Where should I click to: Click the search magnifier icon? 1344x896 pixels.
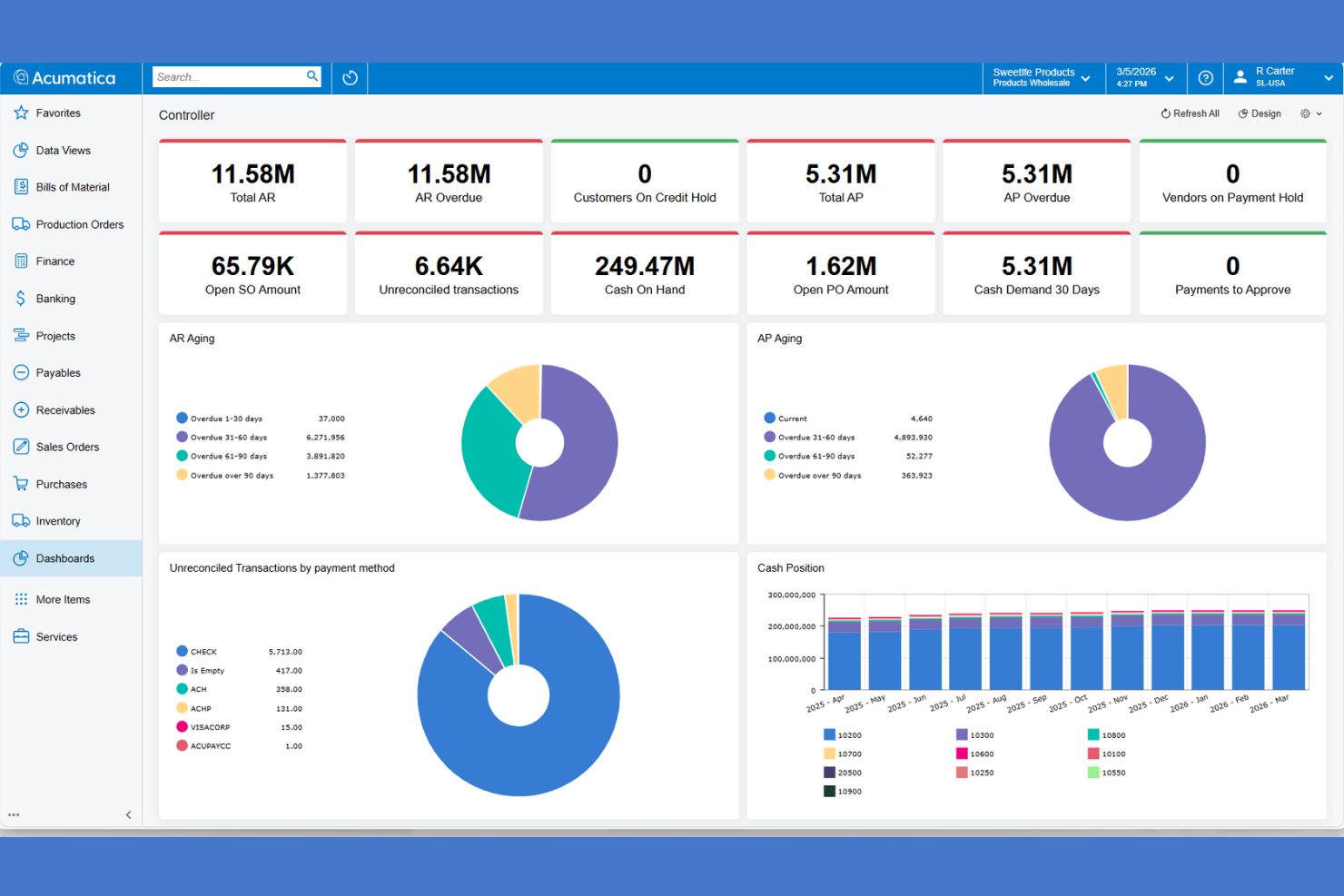(312, 76)
